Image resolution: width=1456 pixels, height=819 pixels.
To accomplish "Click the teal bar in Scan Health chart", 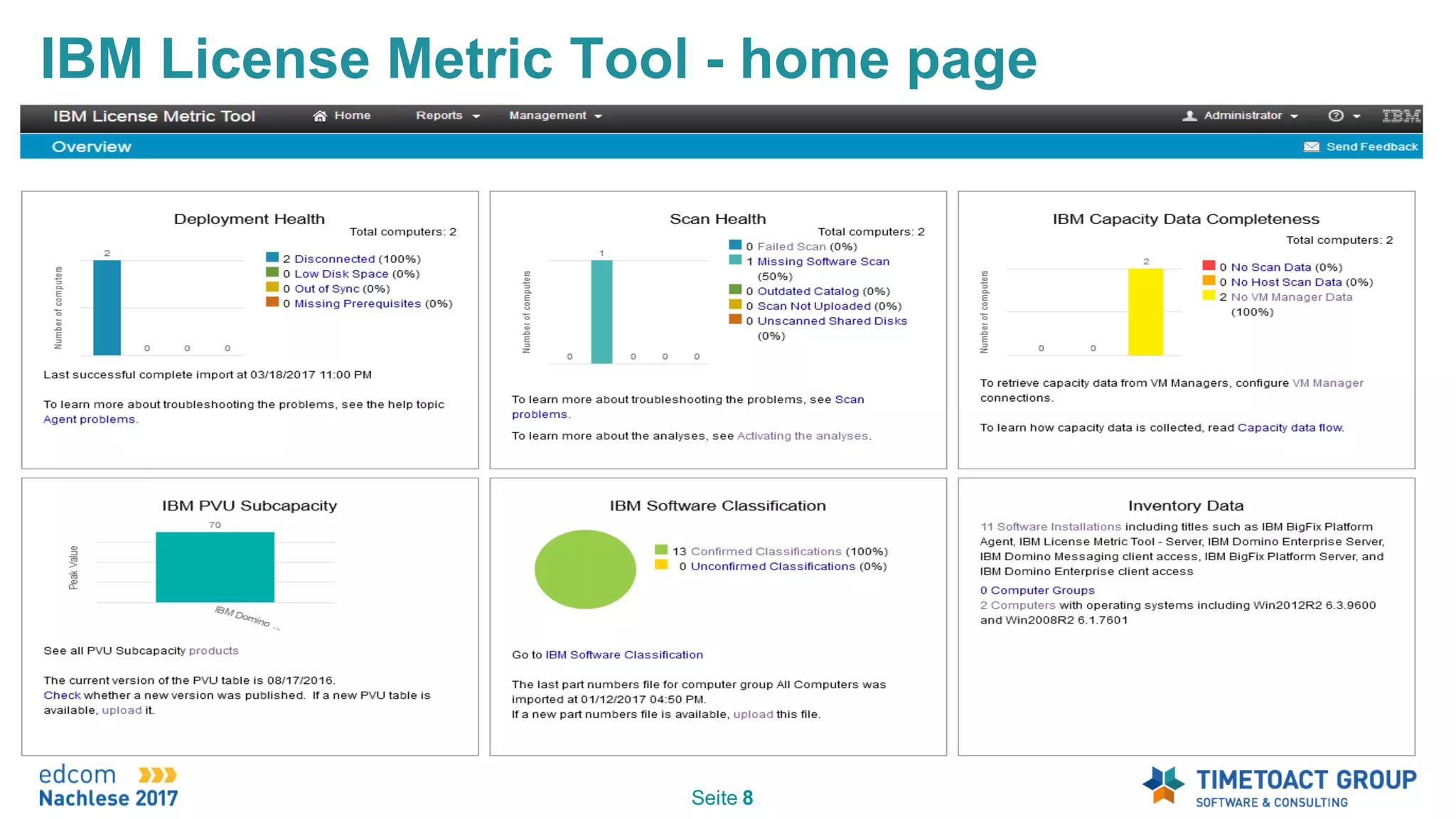I will (601, 312).
